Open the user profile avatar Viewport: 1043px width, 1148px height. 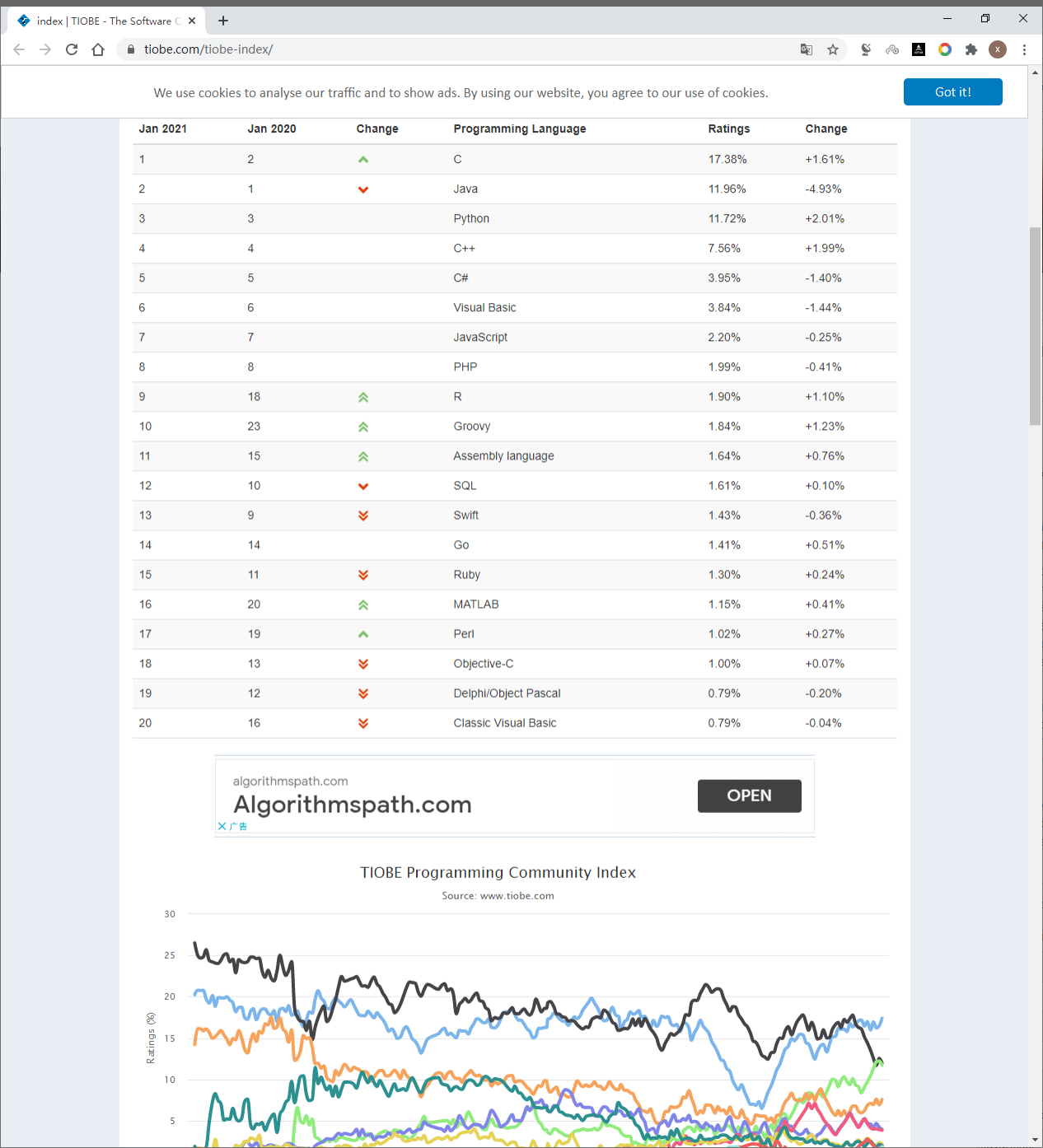coord(998,49)
